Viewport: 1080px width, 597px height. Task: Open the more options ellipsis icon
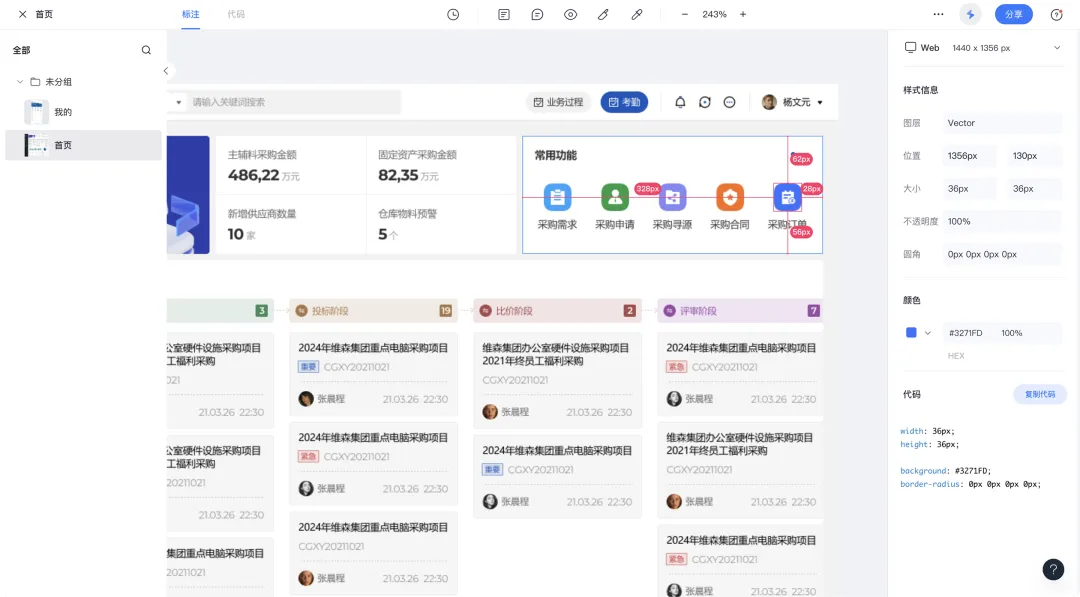click(938, 14)
